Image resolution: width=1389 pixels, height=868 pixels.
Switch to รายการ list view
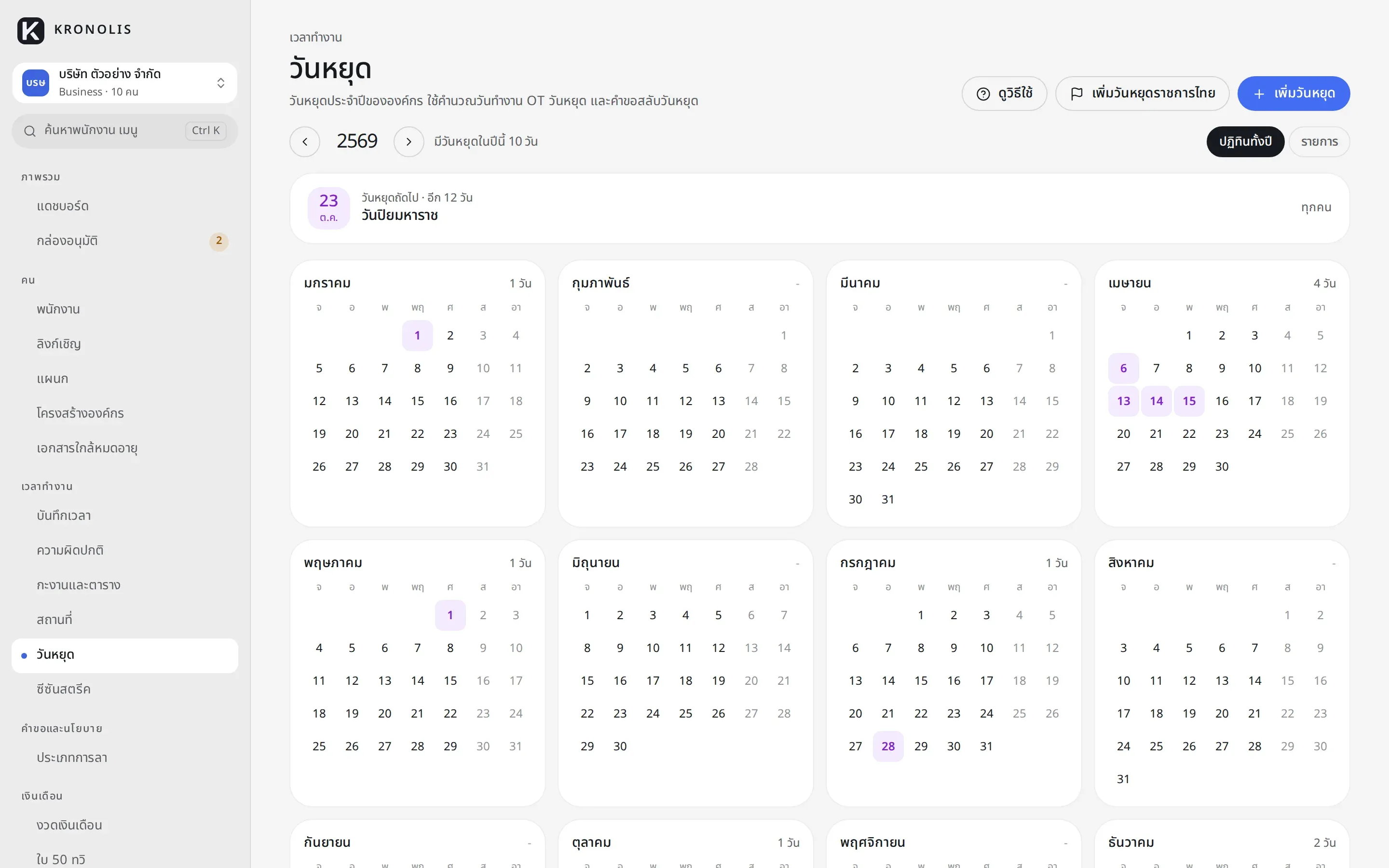click(1319, 142)
